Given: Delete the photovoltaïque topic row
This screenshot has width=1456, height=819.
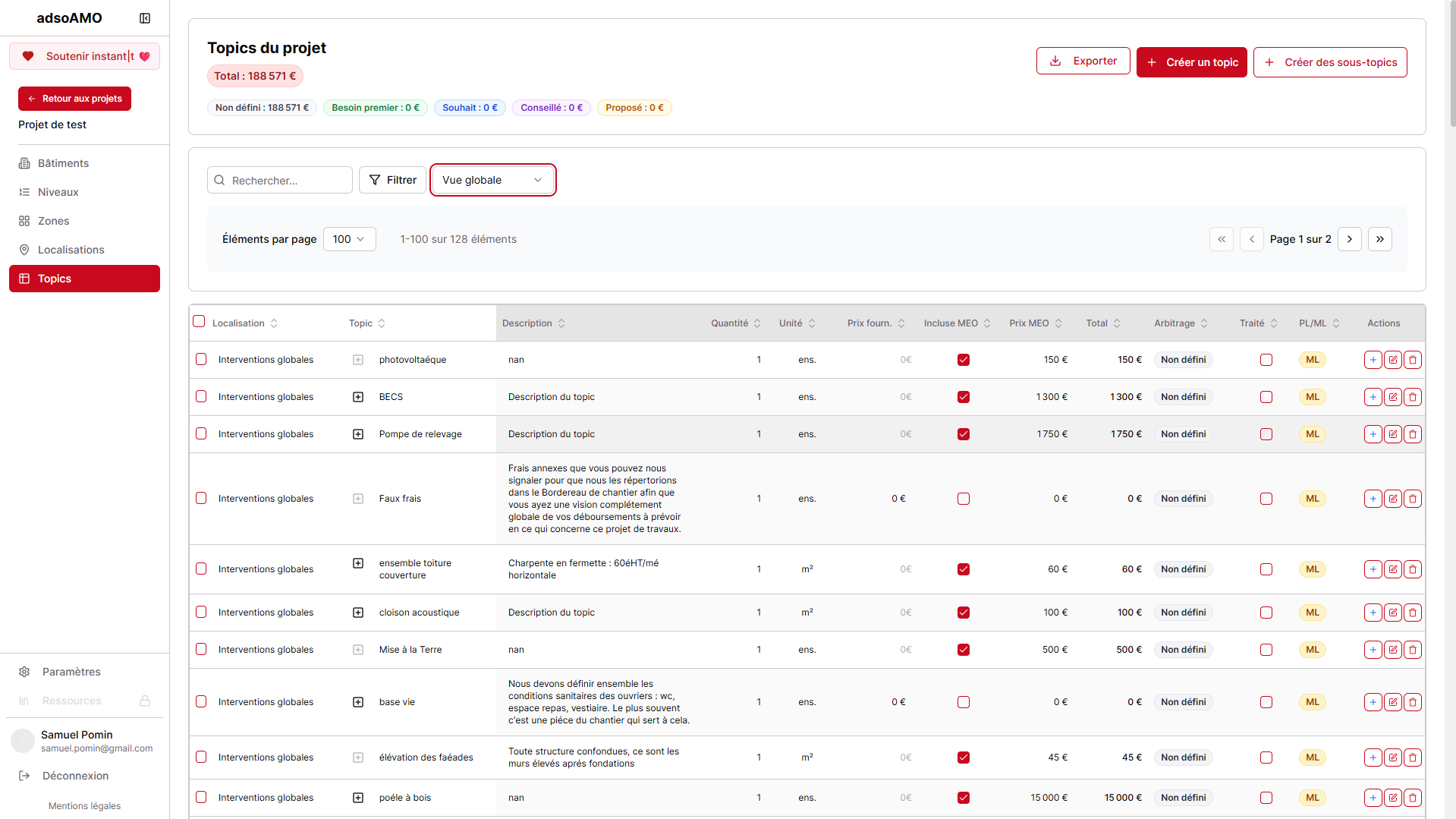Looking at the screenshot, I should [1412, 360].
